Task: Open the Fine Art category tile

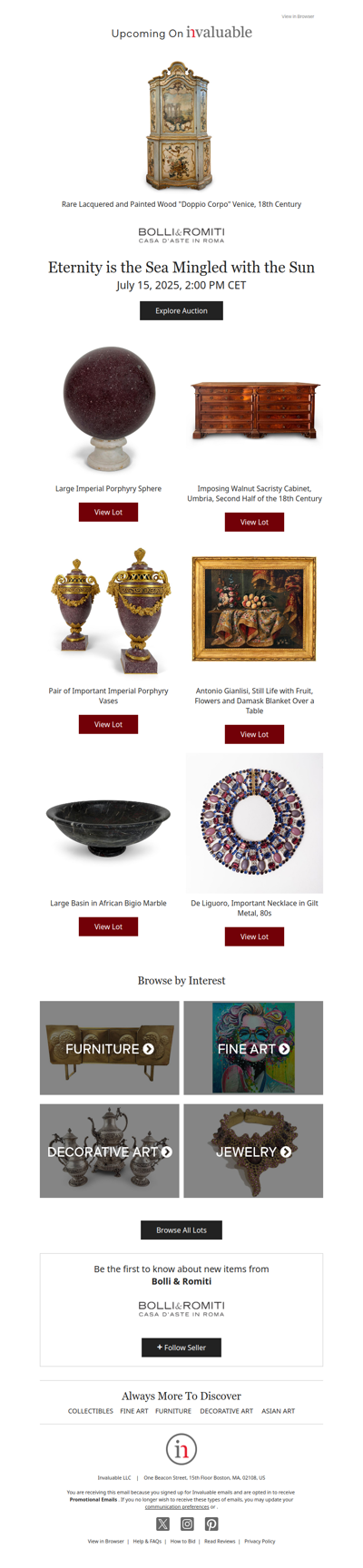Action: [x=253, y=1048]
